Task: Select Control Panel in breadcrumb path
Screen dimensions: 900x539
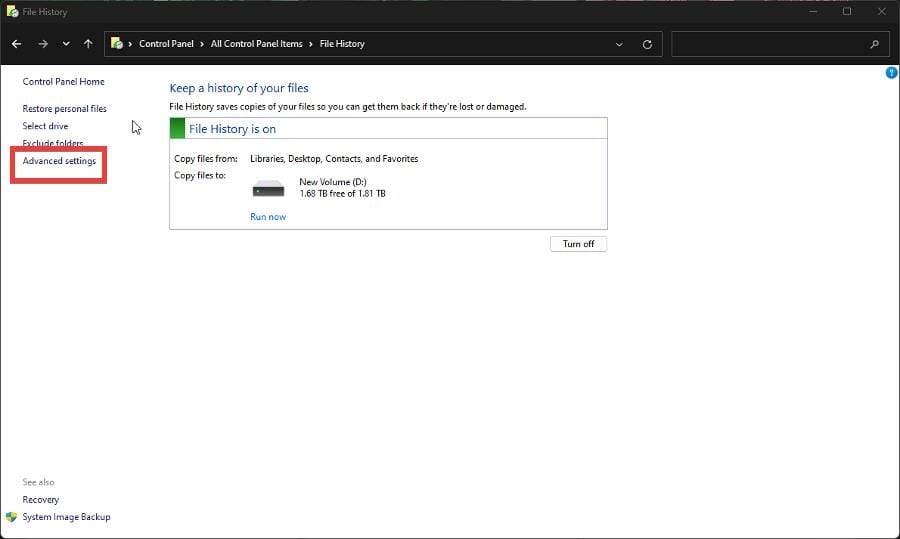Action: point(166,44)
